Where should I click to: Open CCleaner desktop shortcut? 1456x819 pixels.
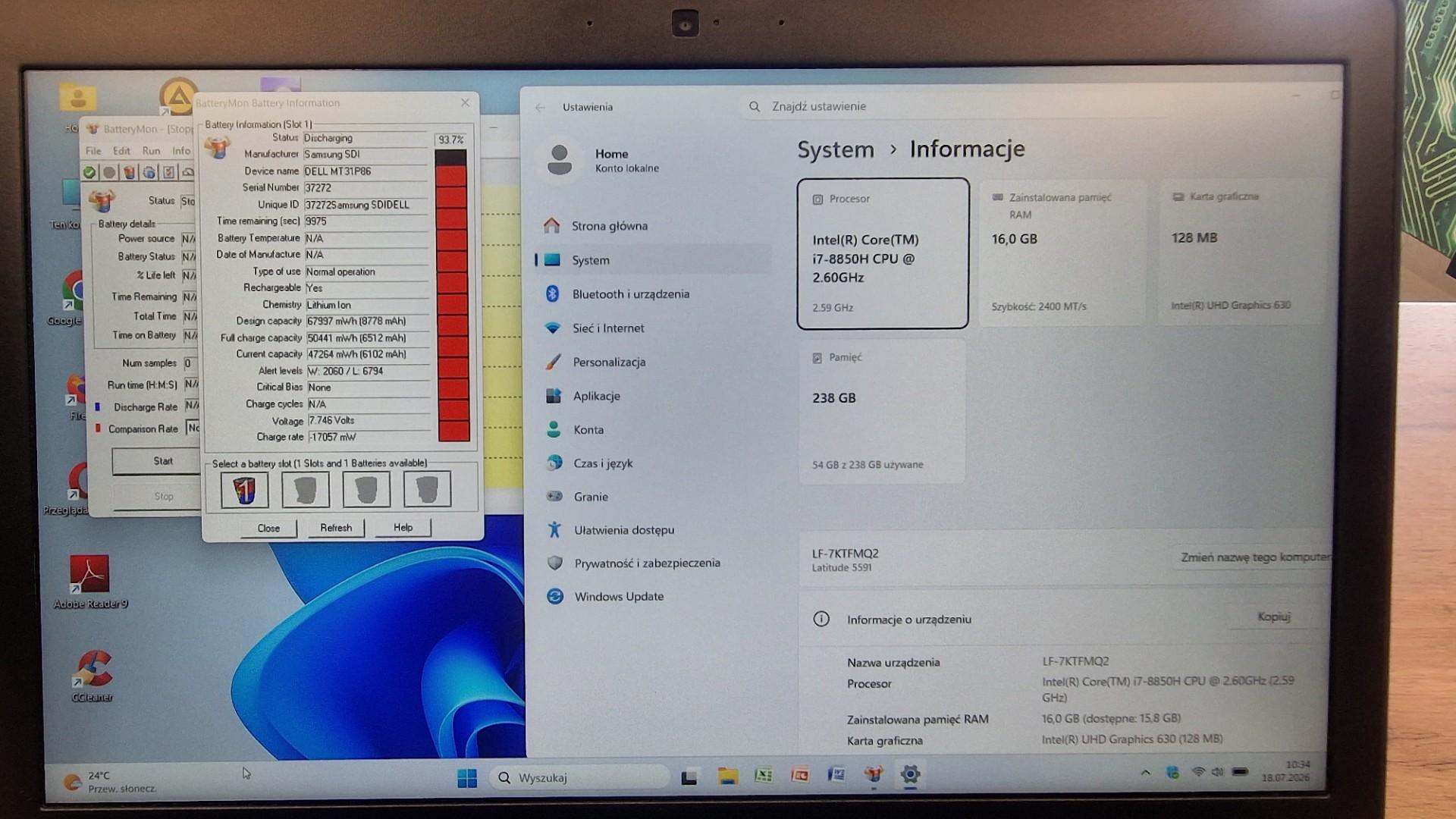pyautogui.click(x=93, y=675)
